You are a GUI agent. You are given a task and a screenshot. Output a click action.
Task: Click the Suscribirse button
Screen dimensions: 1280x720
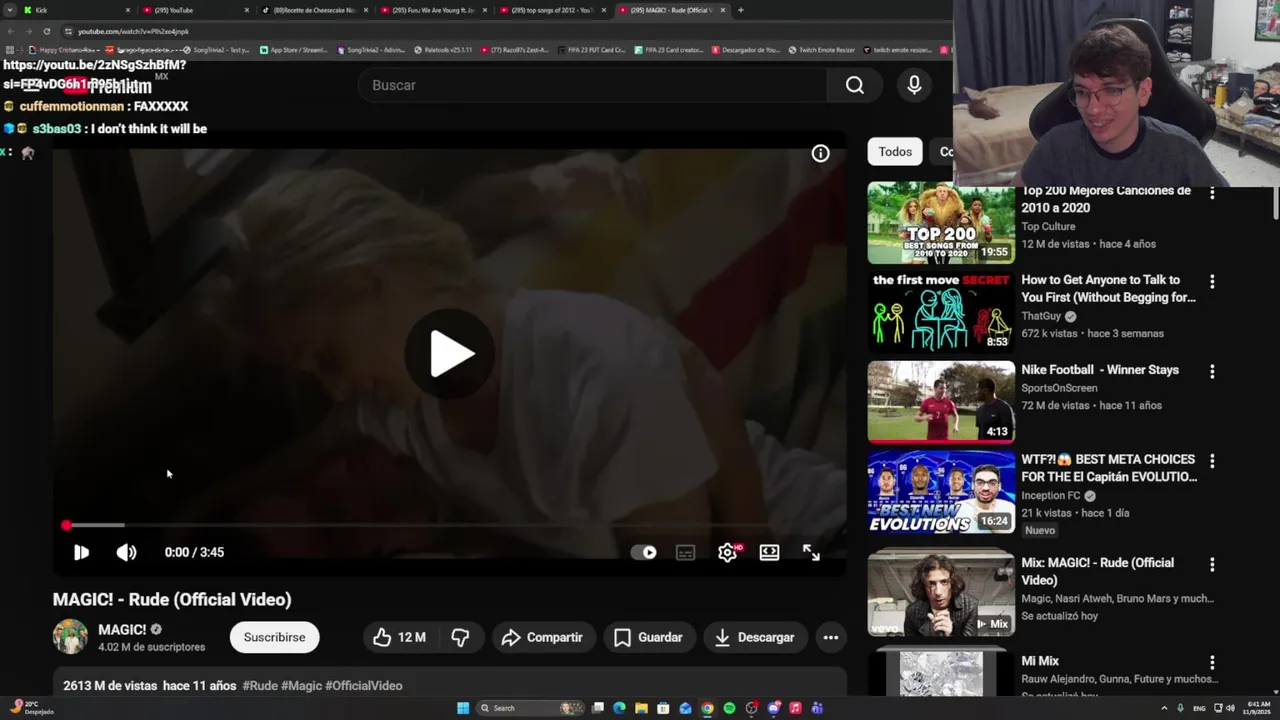coord(274,637)
